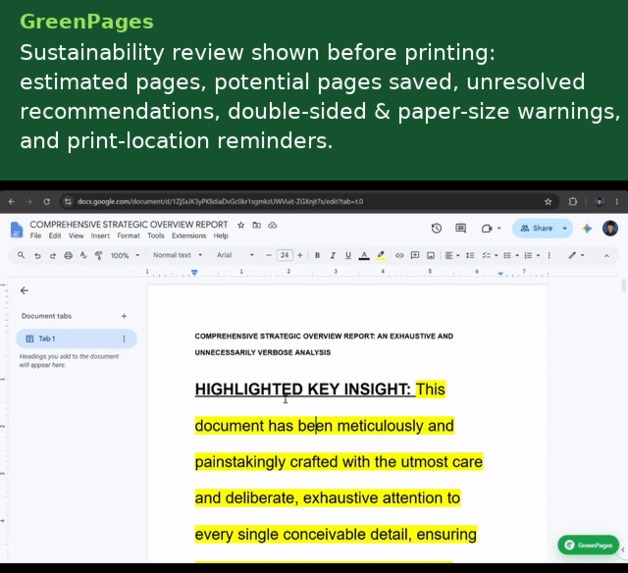Image resolution: width=628 pixels, height=573 pixels.
Task: Open highlight color picker
Action: 380,255
